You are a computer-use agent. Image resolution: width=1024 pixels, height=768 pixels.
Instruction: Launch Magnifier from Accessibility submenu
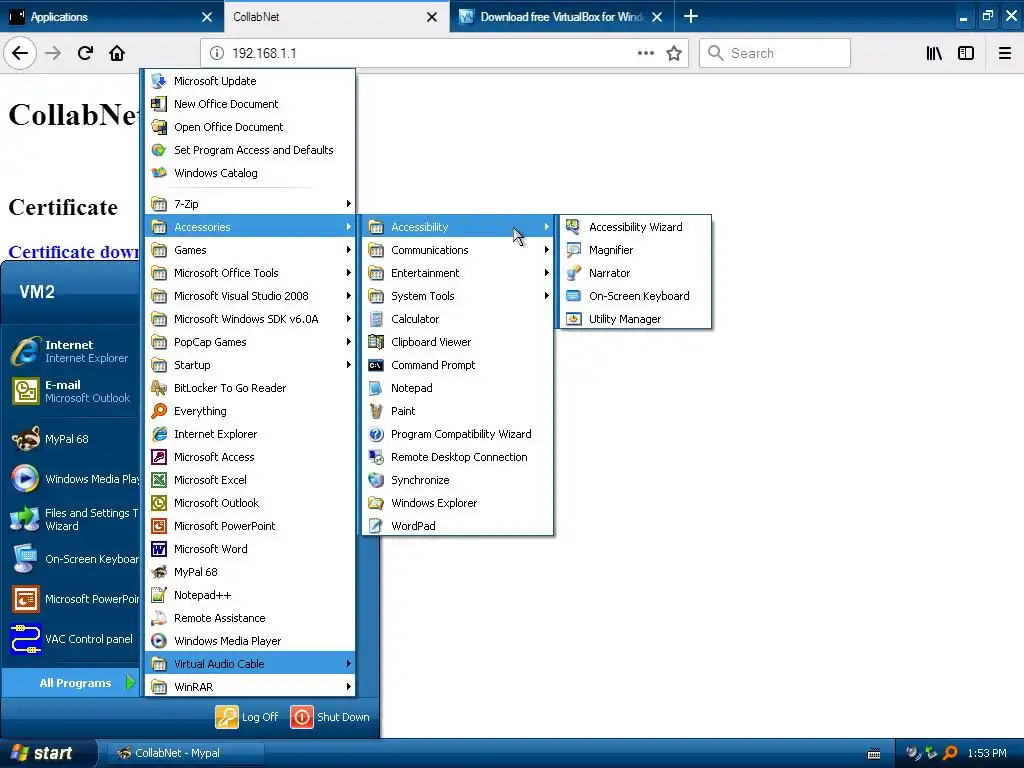[x=634, y=250]
